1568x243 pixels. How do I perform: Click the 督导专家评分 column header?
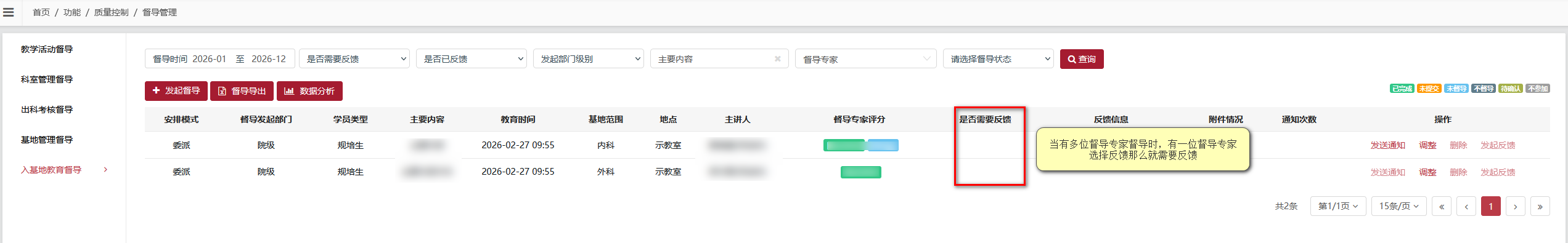coord(859,119)
